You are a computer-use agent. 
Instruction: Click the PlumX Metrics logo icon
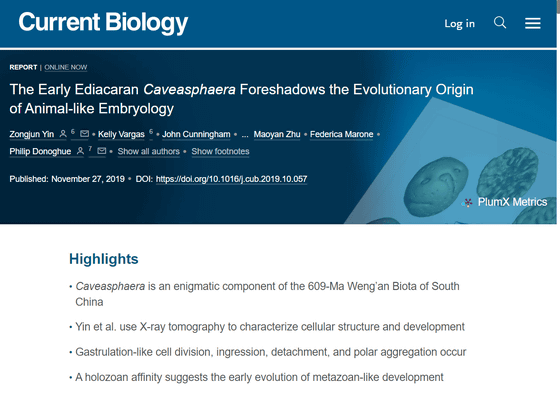pyautogui.click(x=467, y=202)
